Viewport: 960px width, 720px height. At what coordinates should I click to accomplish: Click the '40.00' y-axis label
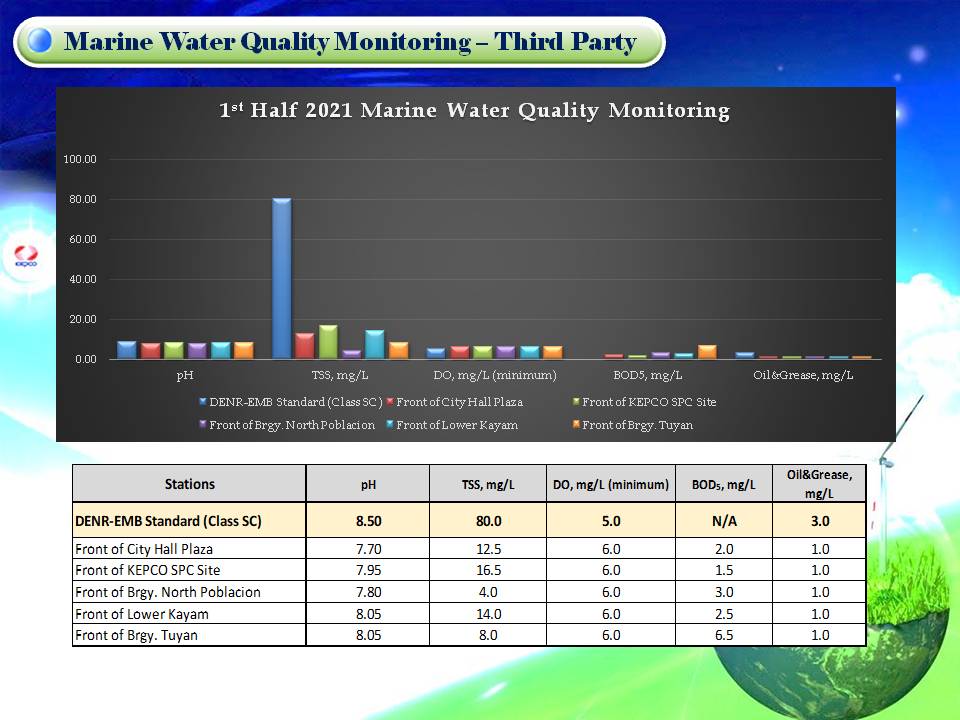coord(83,279)
